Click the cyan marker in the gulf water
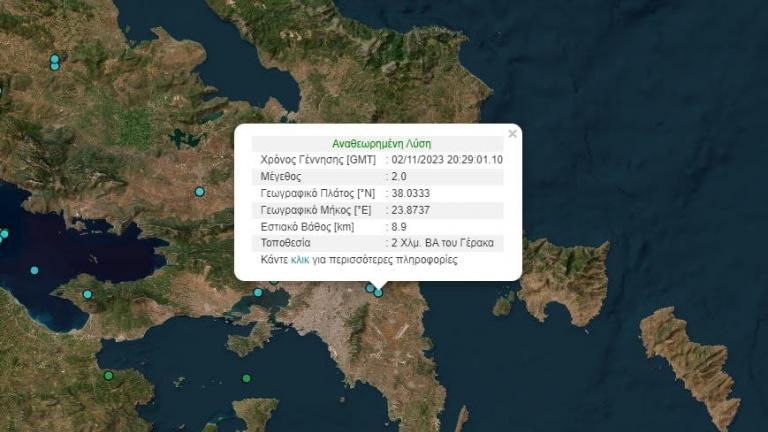 click(35, 270)
